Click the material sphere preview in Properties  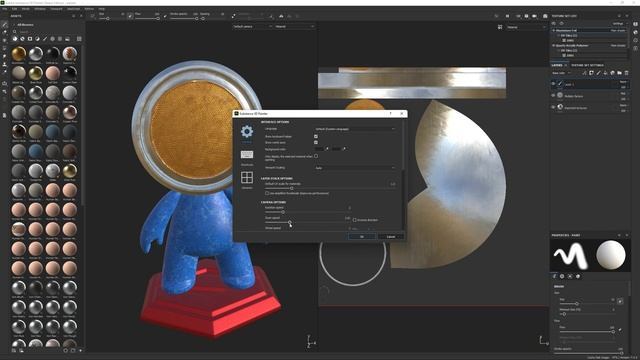click(x=611, y=256)
